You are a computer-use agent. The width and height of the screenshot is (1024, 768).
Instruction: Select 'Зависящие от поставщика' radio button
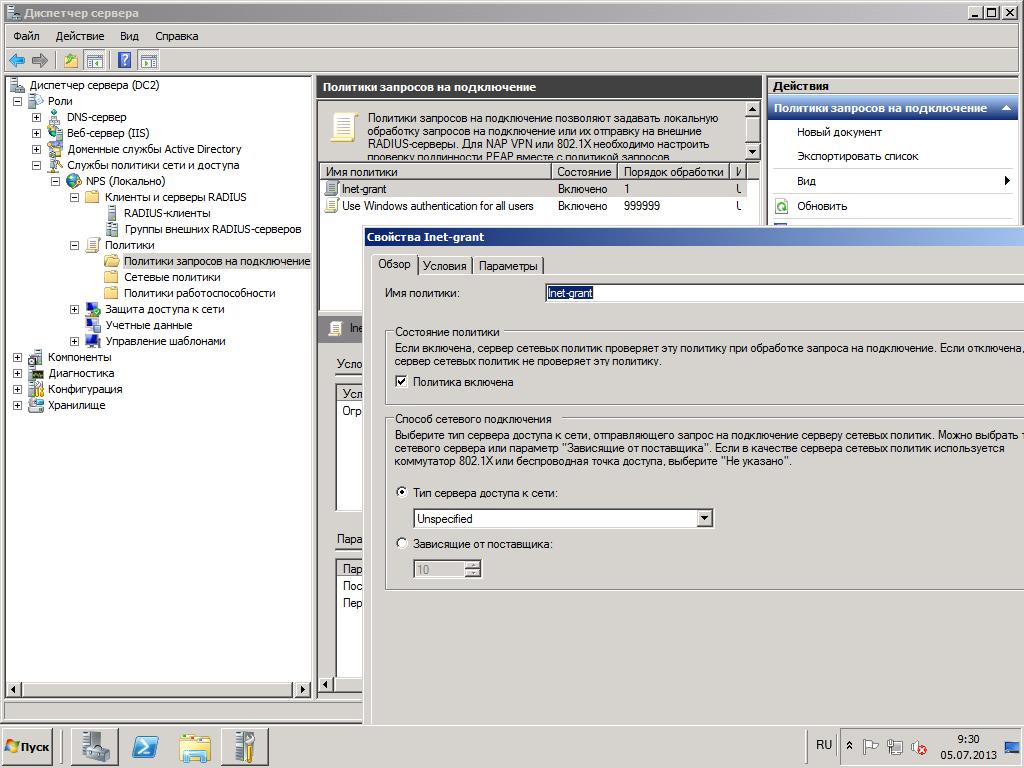[402, 544]
